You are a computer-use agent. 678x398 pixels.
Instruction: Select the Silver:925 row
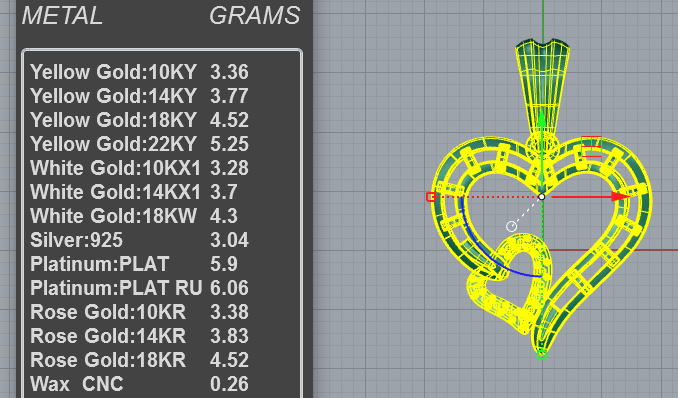(139, 240)
